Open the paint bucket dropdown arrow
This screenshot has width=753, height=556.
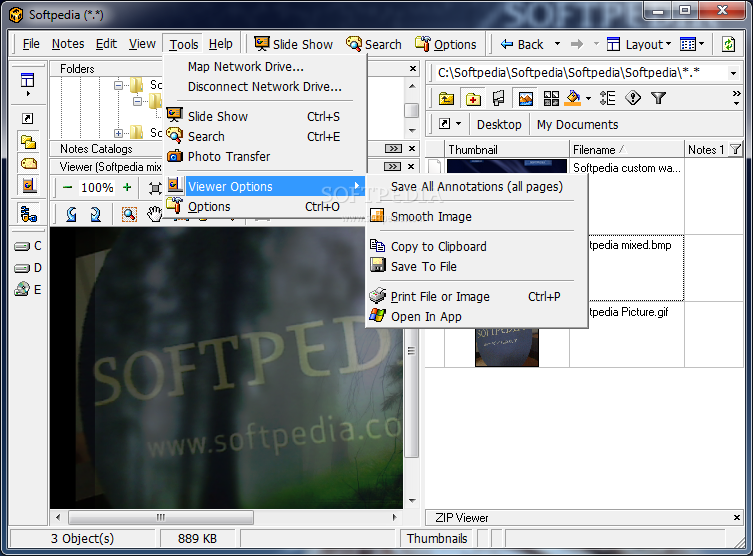(x=588, y=99)
